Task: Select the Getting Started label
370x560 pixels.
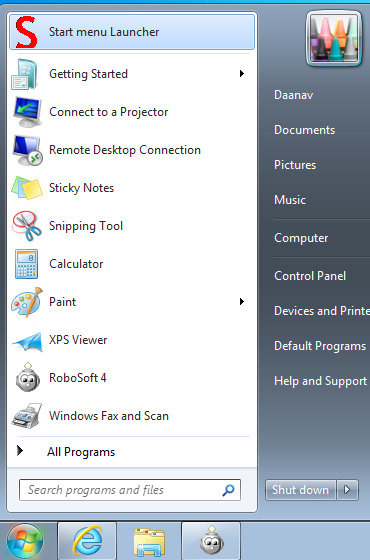Action: pos(88,74)
